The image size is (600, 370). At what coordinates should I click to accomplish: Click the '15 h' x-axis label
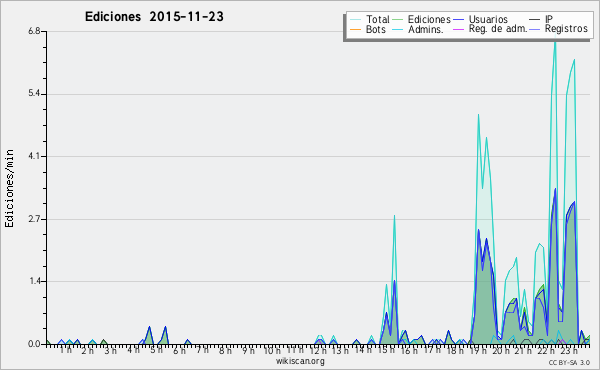[x=386, y=350]
